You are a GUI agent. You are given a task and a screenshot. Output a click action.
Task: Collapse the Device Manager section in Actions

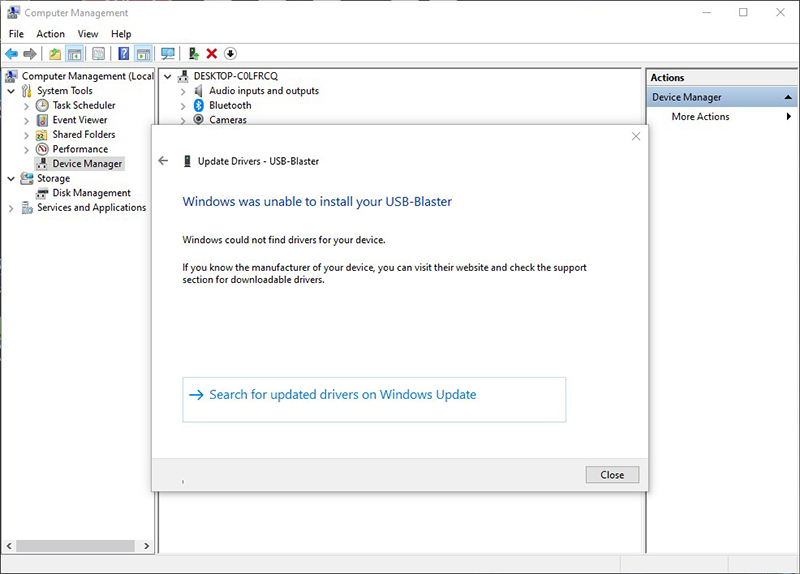coord(789,97)
